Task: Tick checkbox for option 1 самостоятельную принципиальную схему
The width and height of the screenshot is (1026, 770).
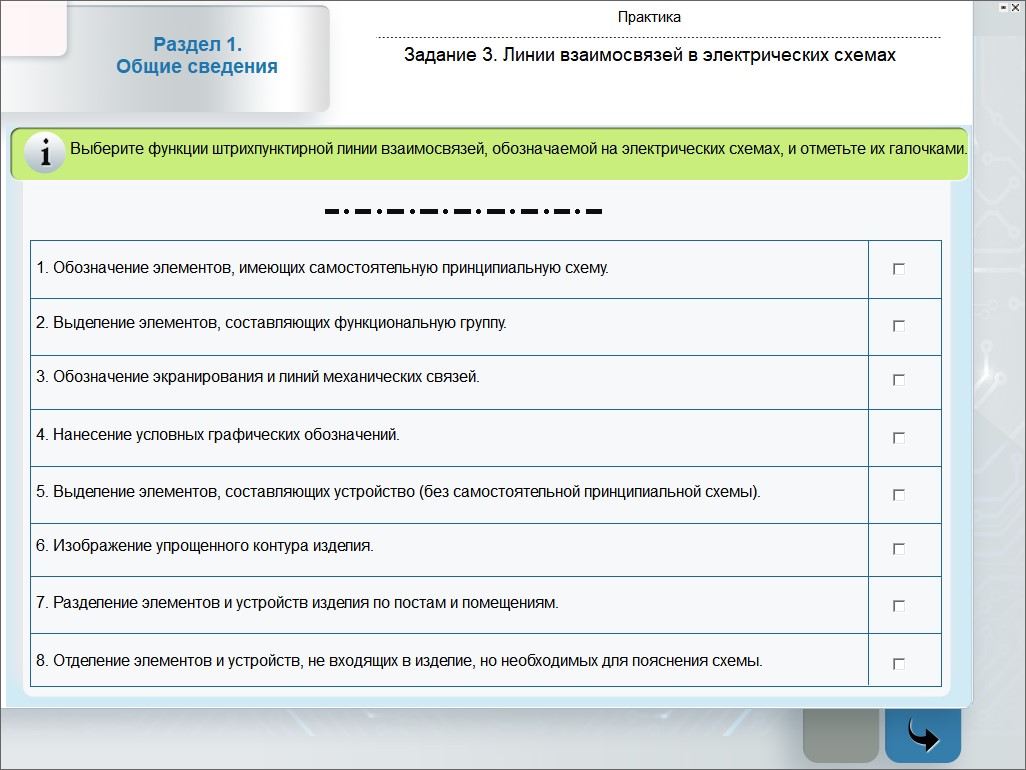Action: coord(898,269)
